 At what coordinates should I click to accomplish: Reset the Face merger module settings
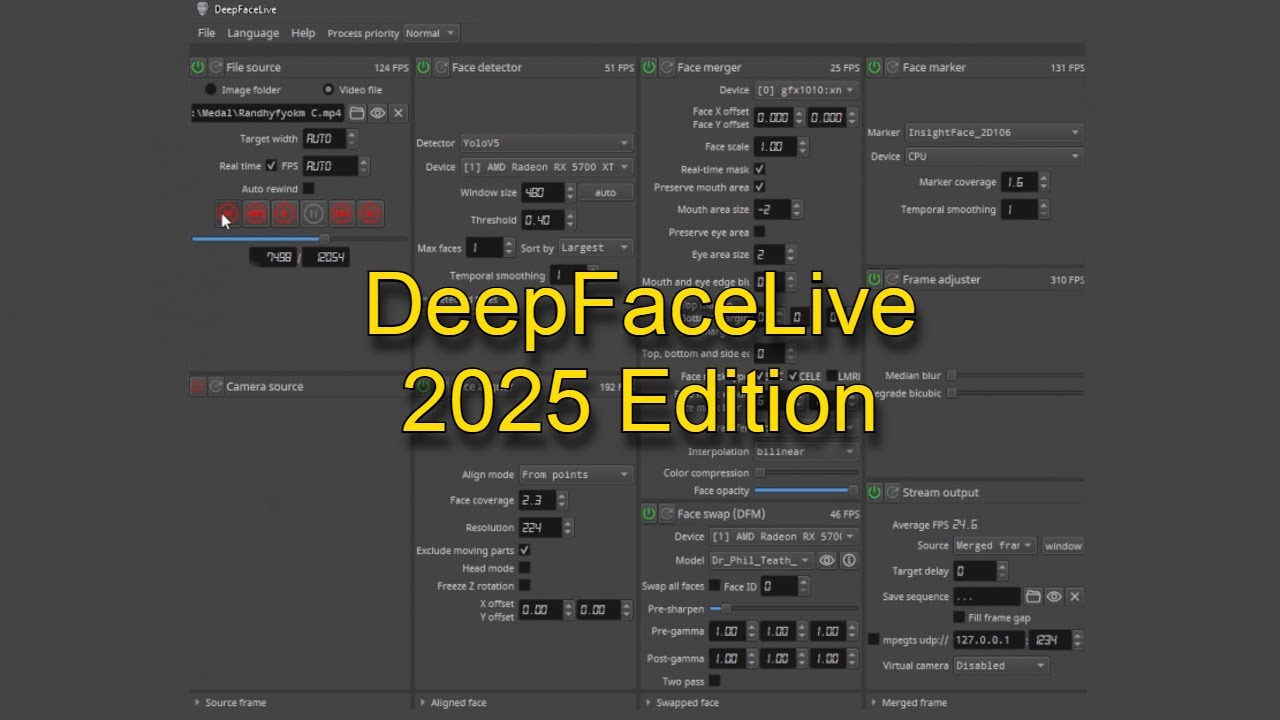pos(667,67)
